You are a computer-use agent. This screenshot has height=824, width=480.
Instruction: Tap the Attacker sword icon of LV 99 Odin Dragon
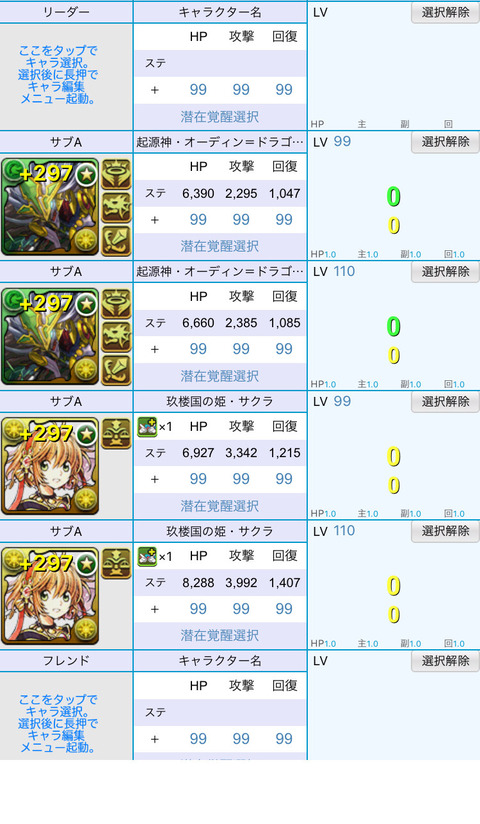click(116, 240)
